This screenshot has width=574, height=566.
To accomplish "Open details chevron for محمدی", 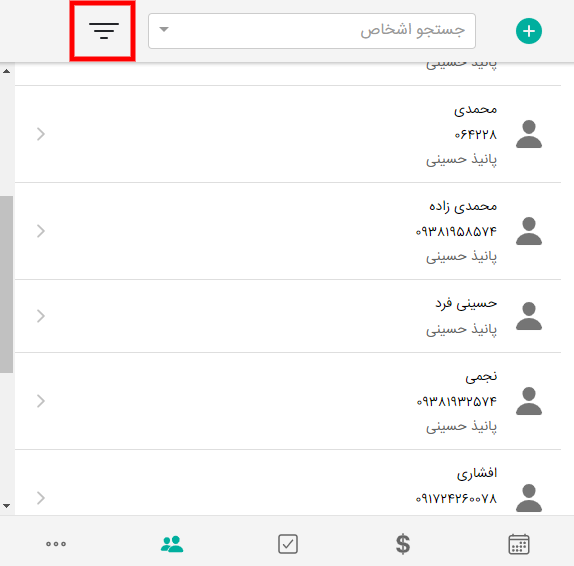I will (41, 134).
